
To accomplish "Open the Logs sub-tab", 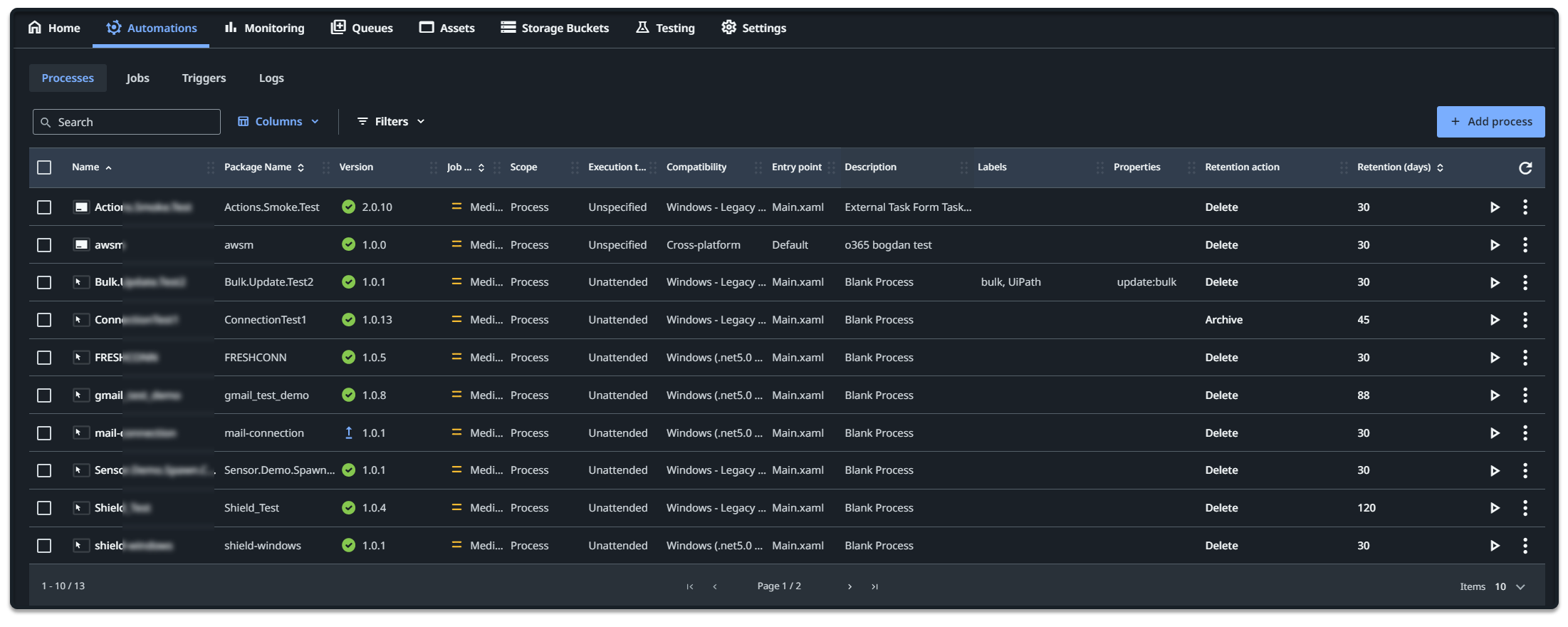I will [271, 78].
